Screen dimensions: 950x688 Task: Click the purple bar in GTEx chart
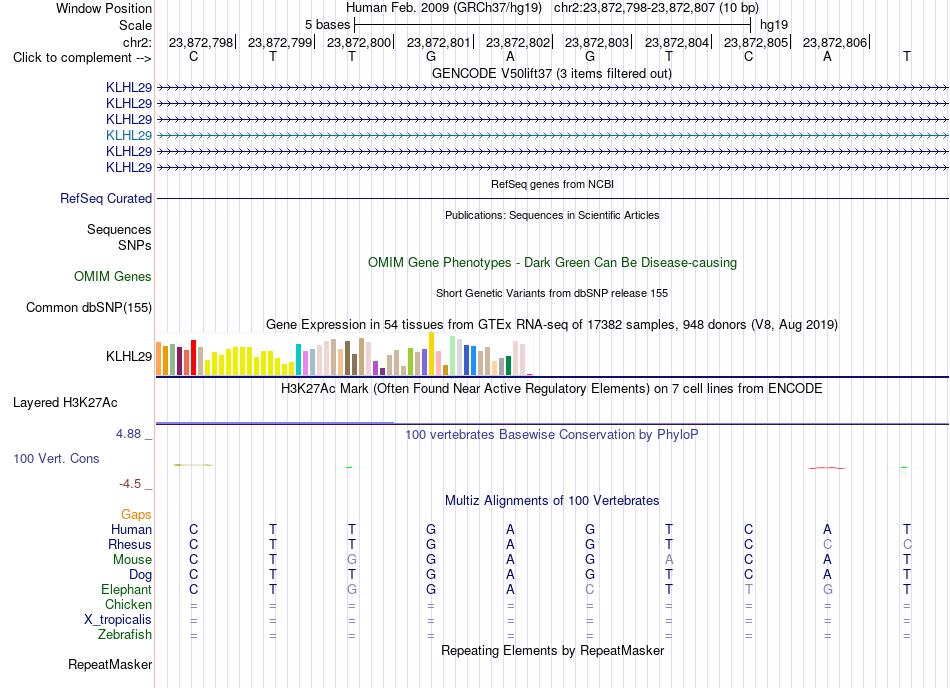[x=376, y=368]
